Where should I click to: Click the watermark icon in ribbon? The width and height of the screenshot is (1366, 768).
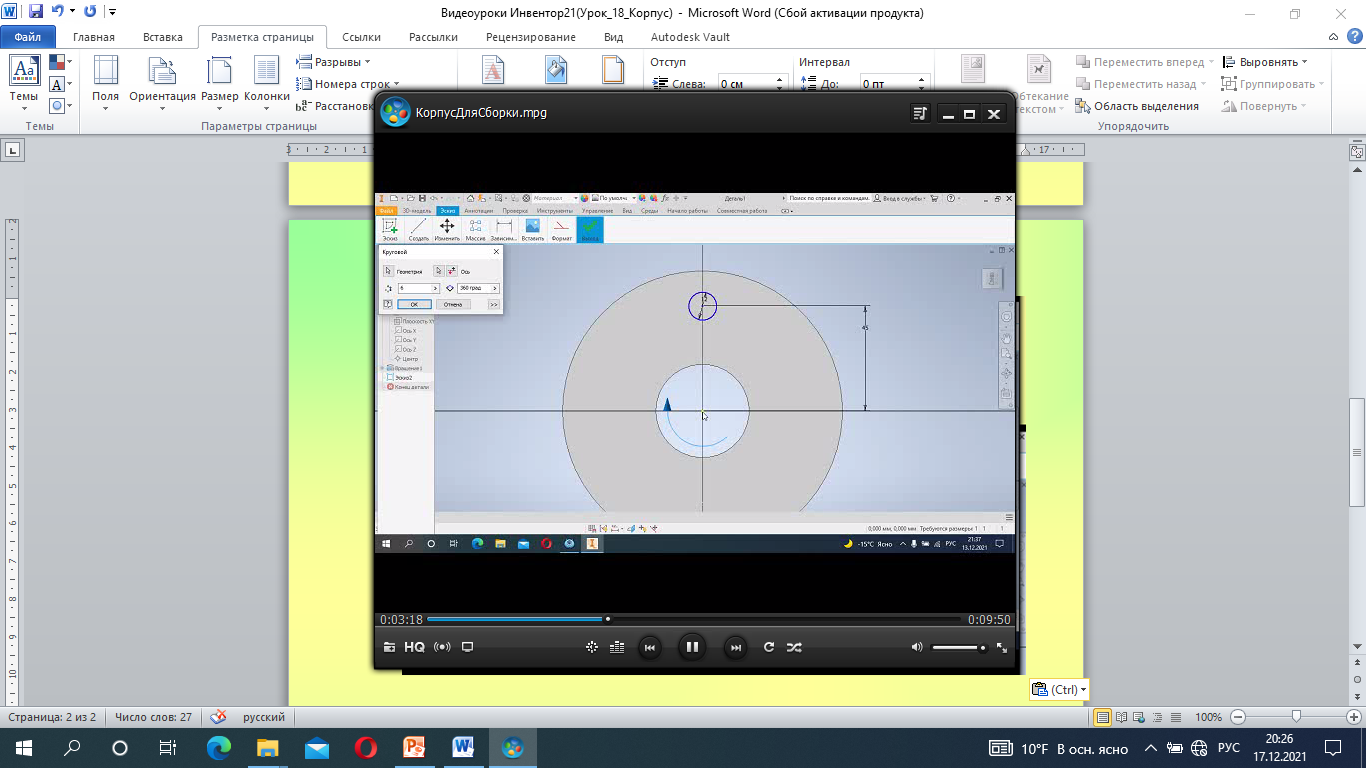494,70
